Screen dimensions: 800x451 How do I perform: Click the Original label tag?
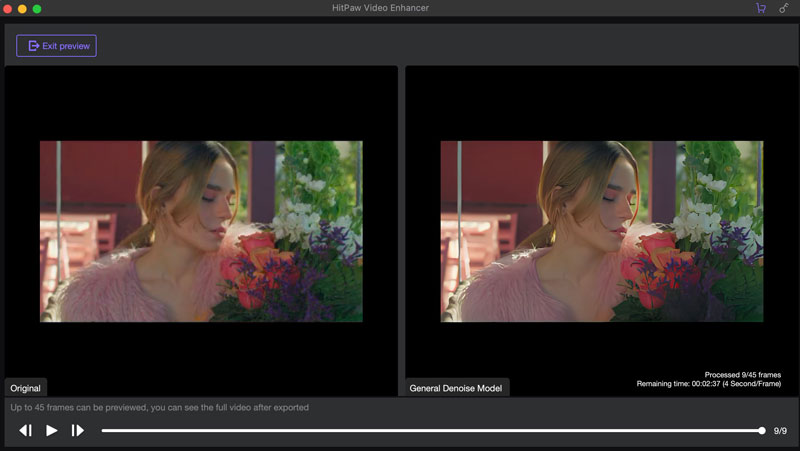26,388
